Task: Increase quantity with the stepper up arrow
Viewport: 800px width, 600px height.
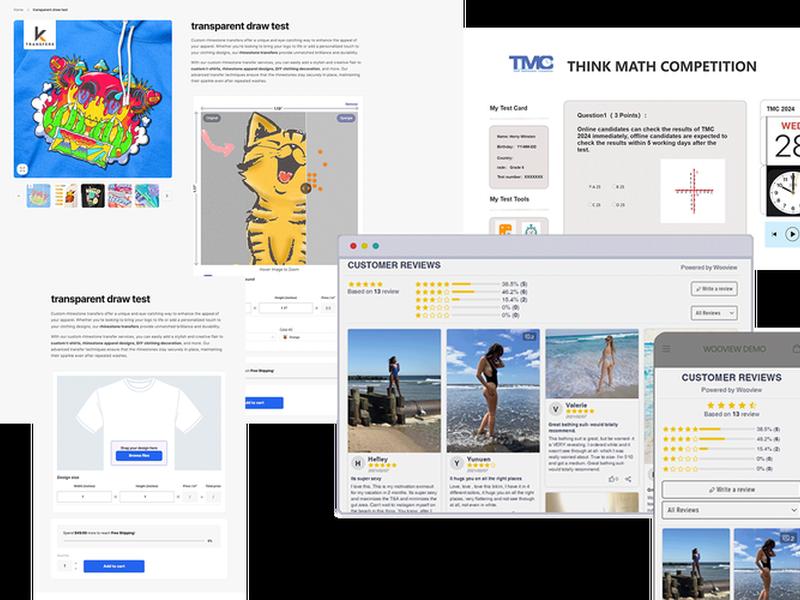Action: pos(76,563)
